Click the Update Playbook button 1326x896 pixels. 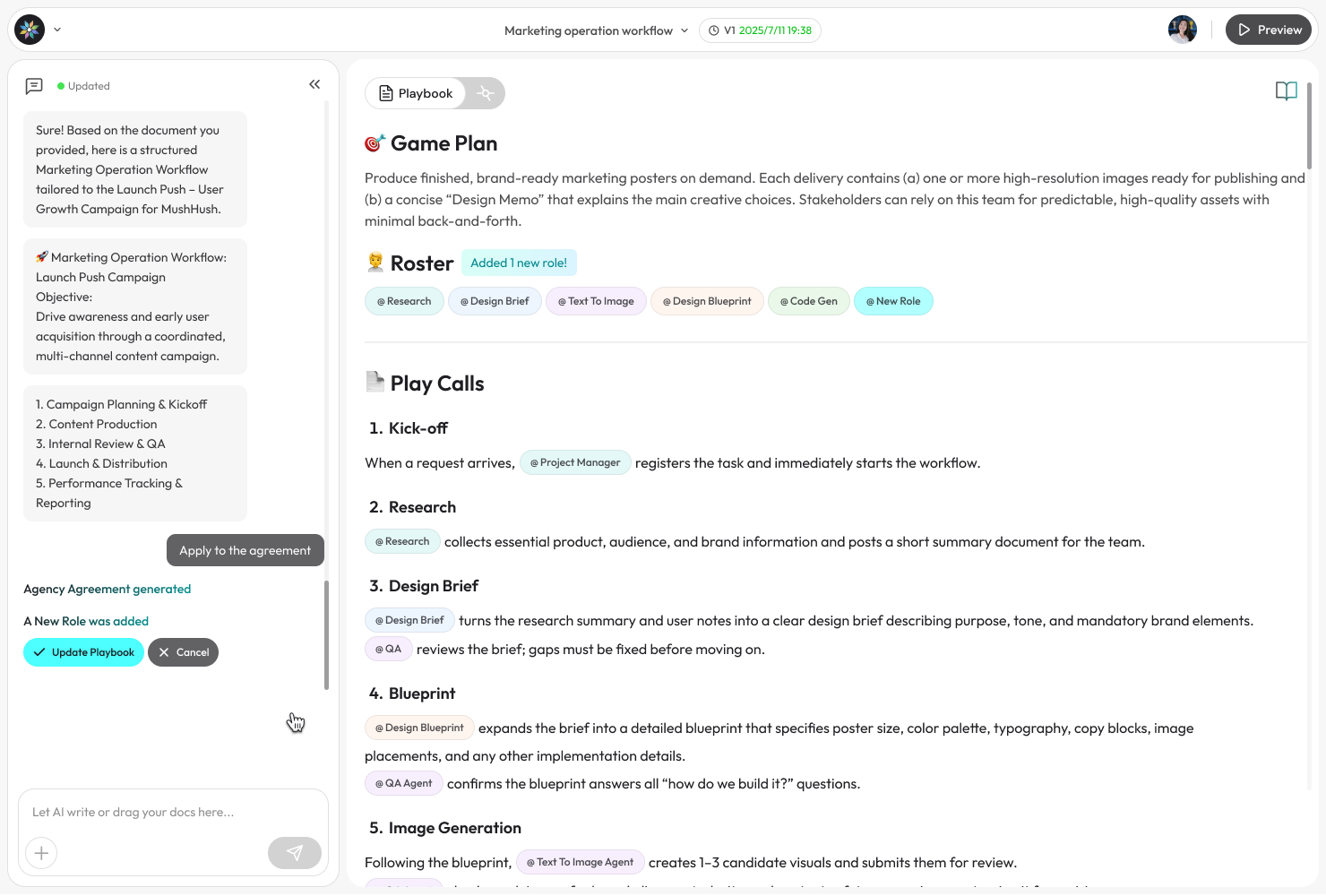(83, 652)
